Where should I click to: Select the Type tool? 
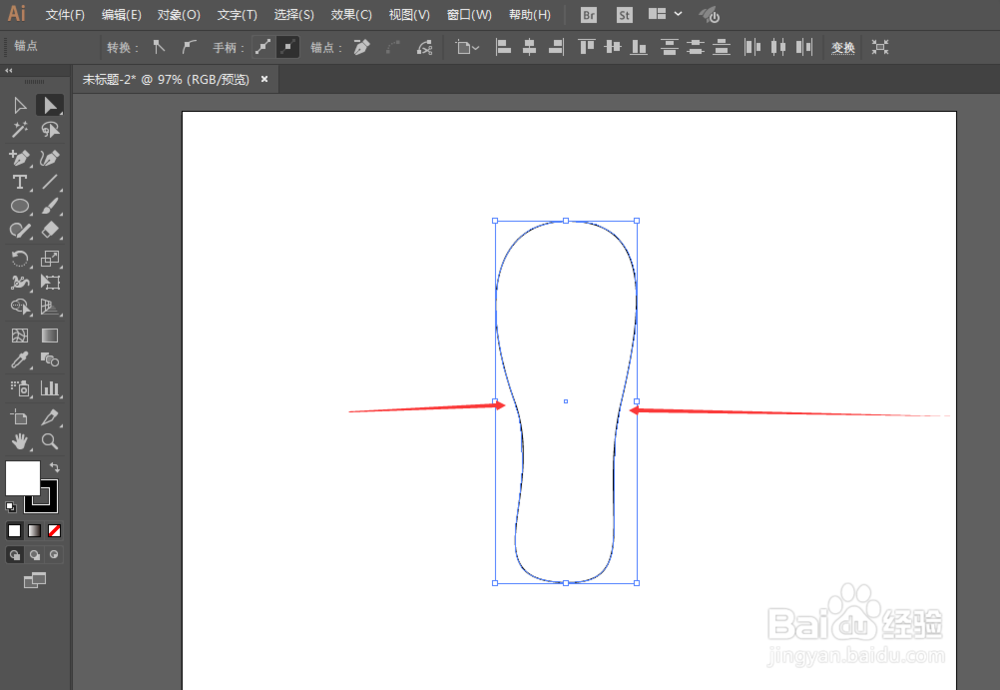20,182
